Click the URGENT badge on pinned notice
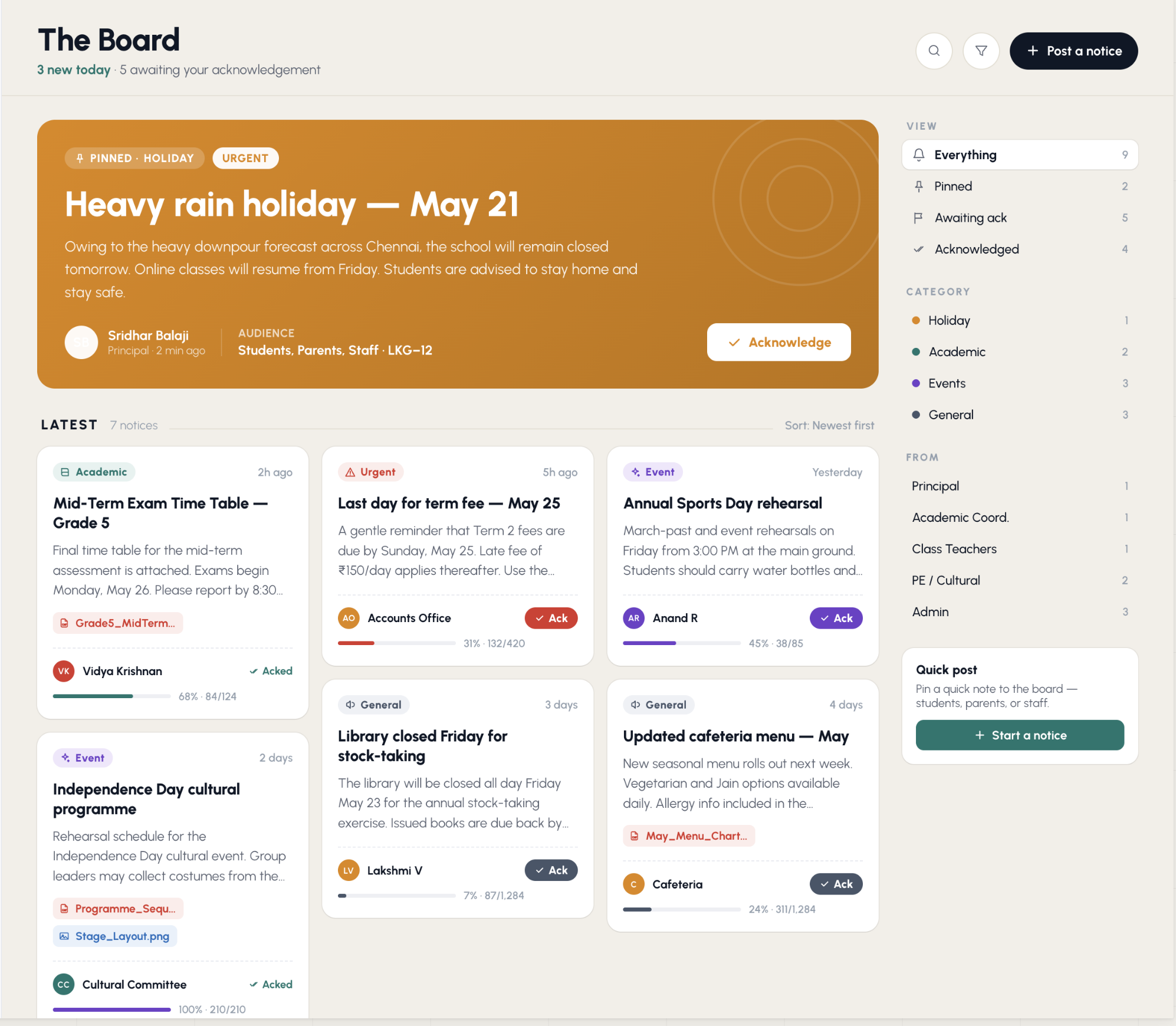The height and width of the screenshot is (1026, 1176). click(x=245, y=158)
